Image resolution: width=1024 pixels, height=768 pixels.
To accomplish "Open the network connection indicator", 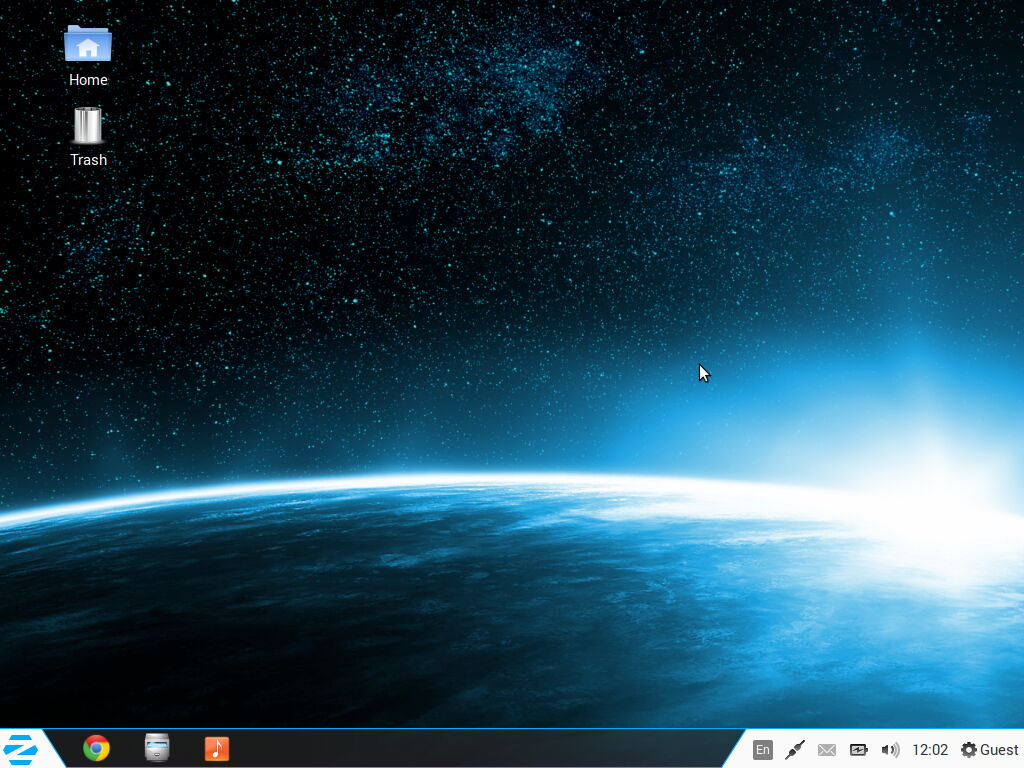I will 795,750.
